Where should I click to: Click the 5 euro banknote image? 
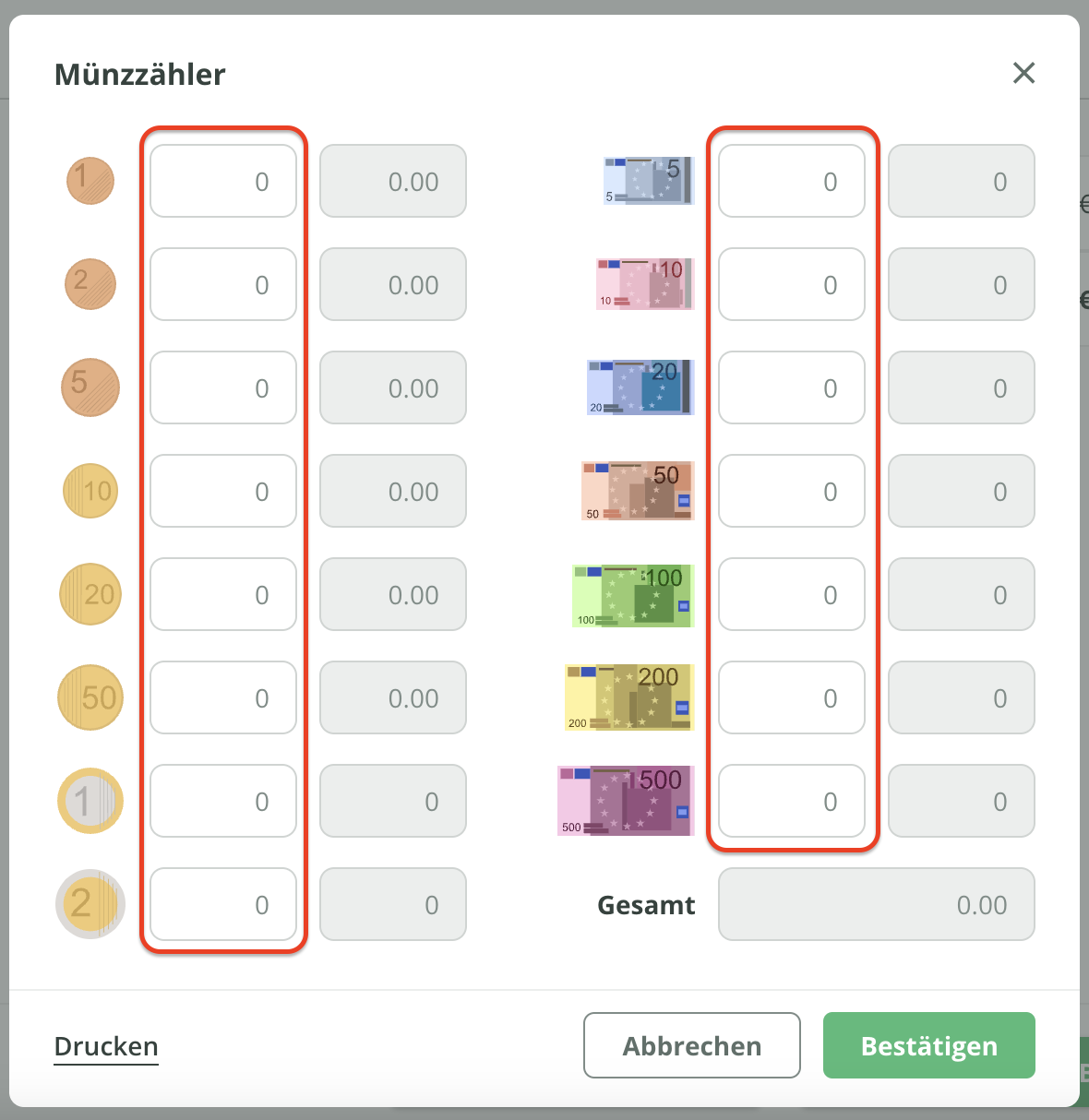[648, 181]
